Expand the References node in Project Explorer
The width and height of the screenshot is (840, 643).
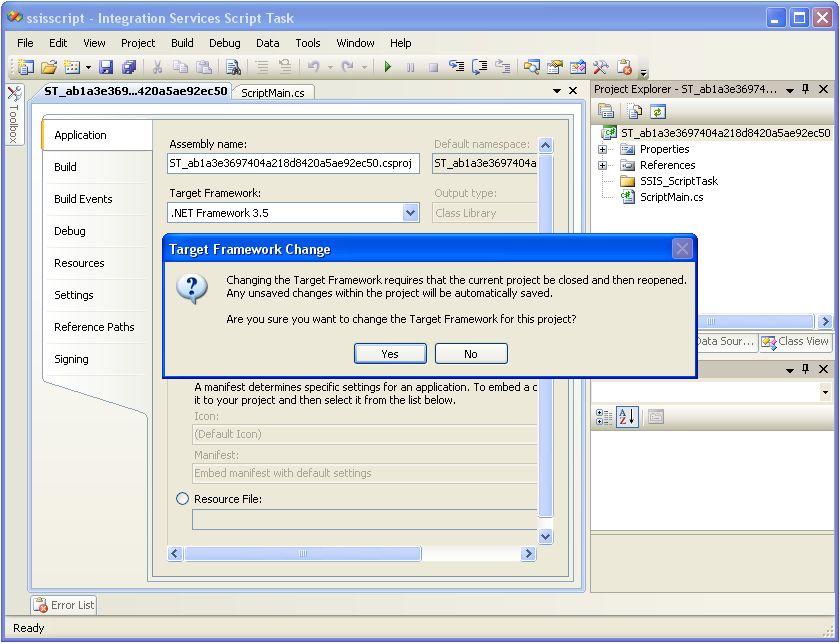click(603, 166)
